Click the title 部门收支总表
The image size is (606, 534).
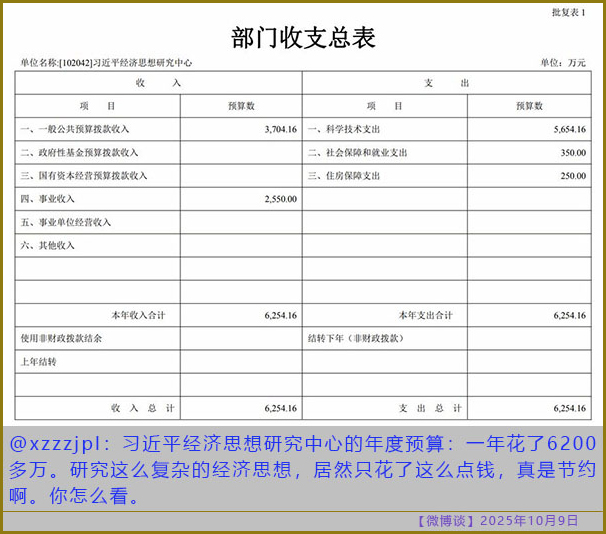(x=303, y=38)
